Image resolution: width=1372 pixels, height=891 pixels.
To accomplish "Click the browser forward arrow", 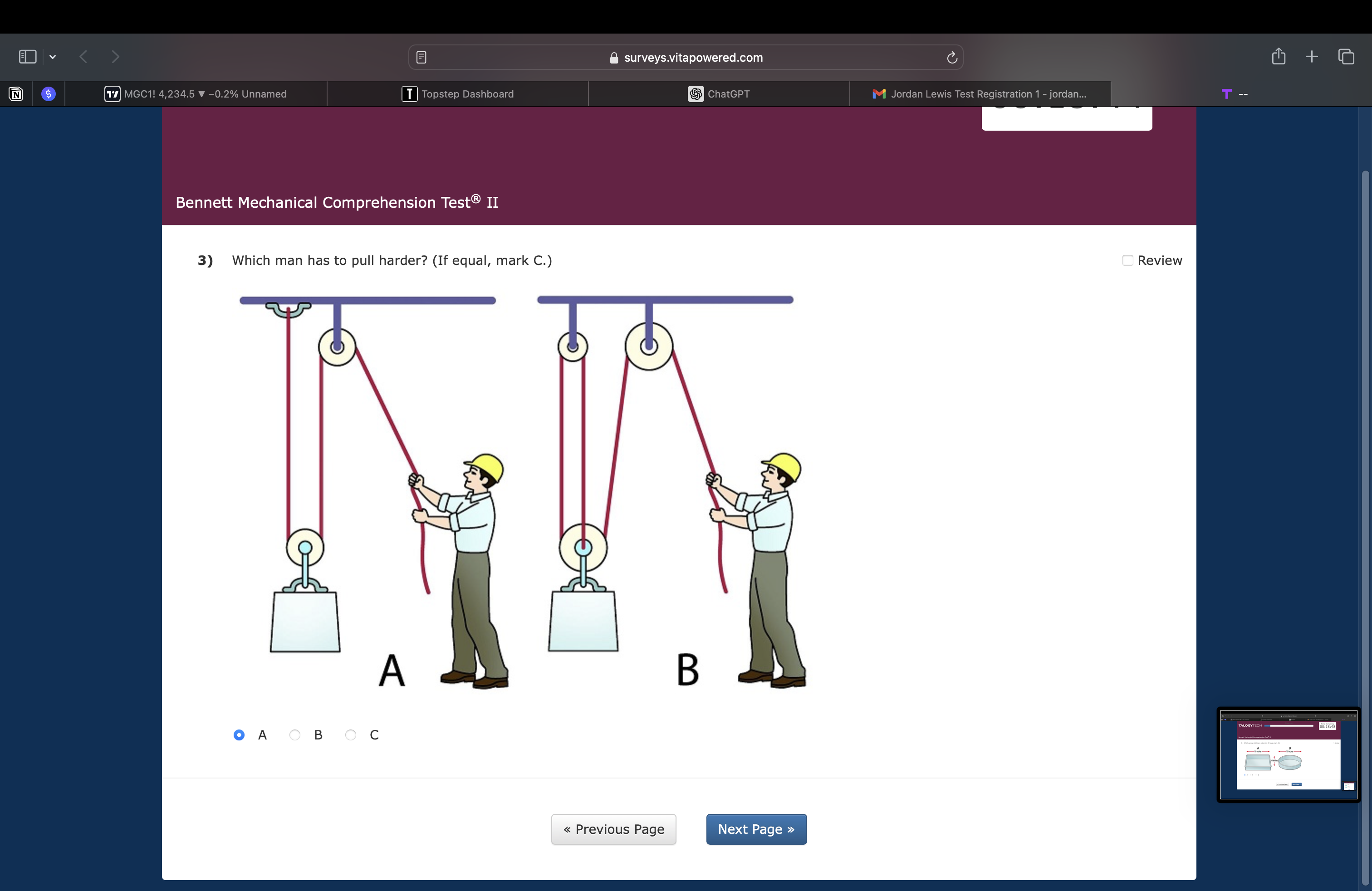I will pyautogui.click(x=115, y=56).
